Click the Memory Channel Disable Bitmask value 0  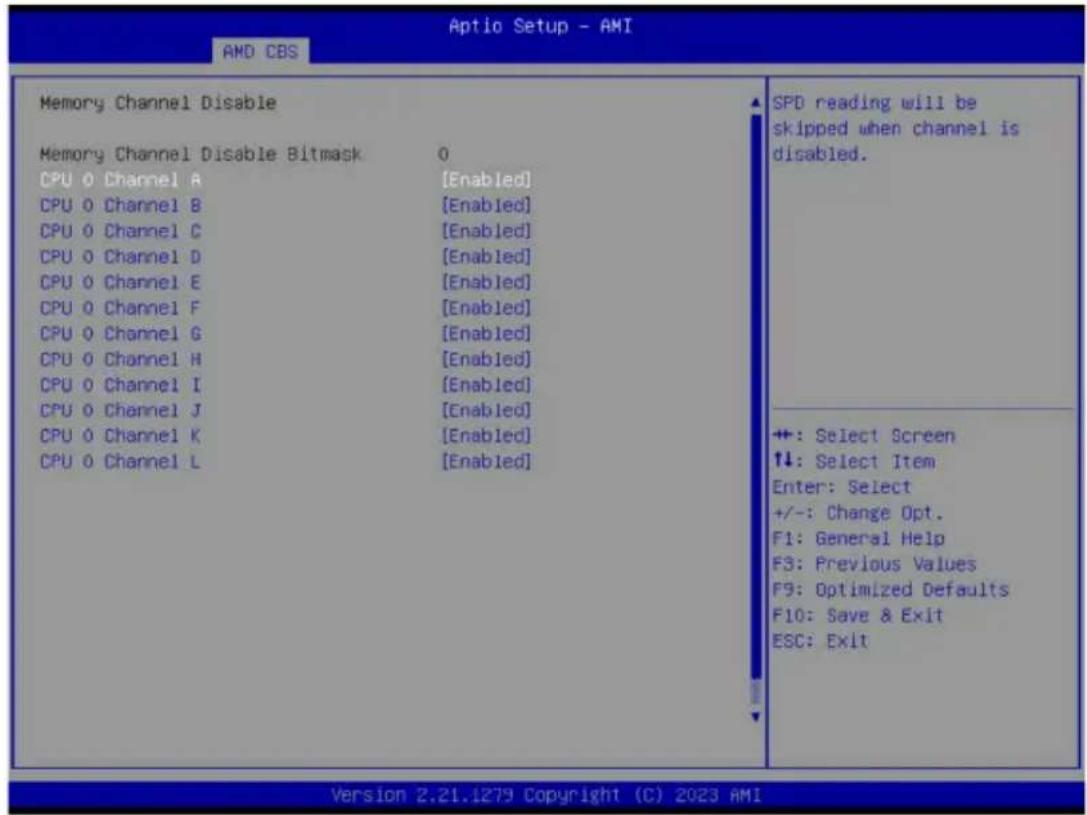coord(444,154)
